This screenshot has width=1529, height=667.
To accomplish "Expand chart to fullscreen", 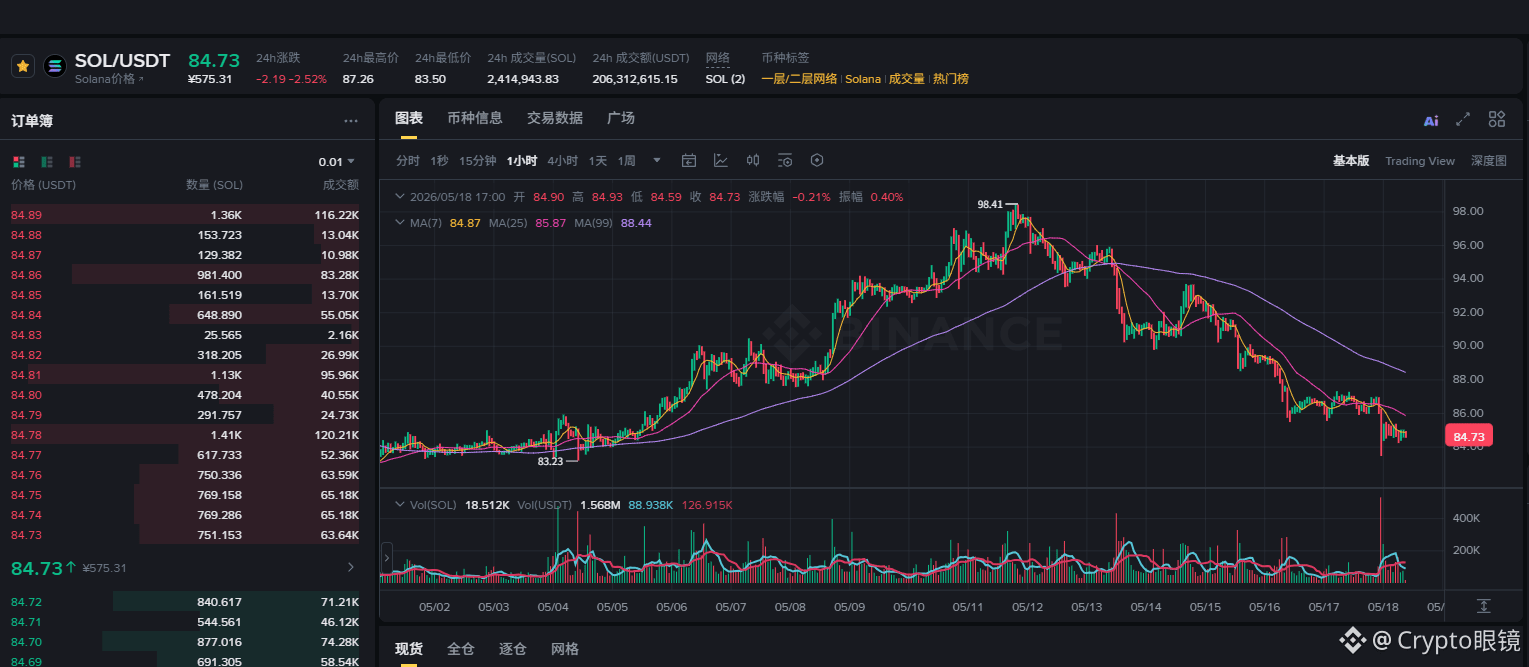I will (x=1463, y=119).
